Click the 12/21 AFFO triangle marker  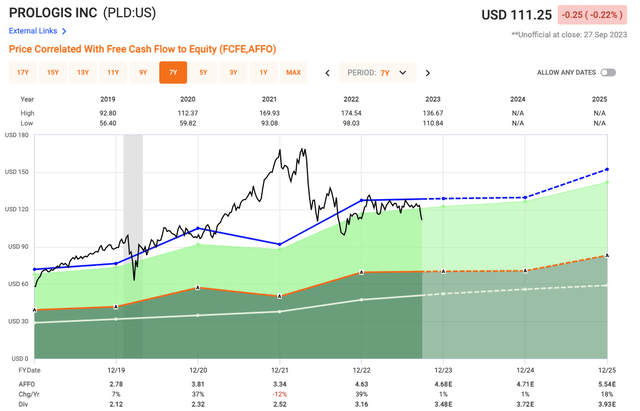(x=278, y=296)
